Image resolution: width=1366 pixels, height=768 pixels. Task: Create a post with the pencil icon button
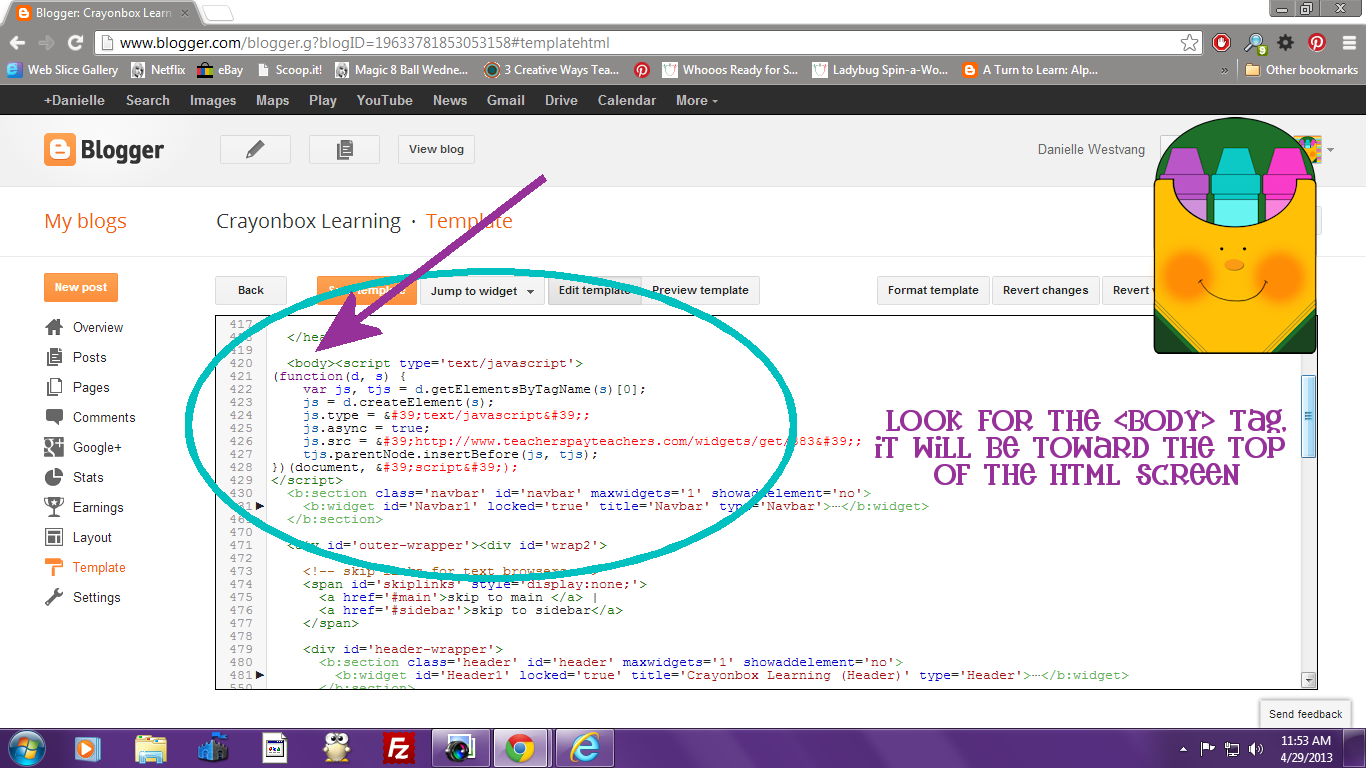click(x=255, y=149)
